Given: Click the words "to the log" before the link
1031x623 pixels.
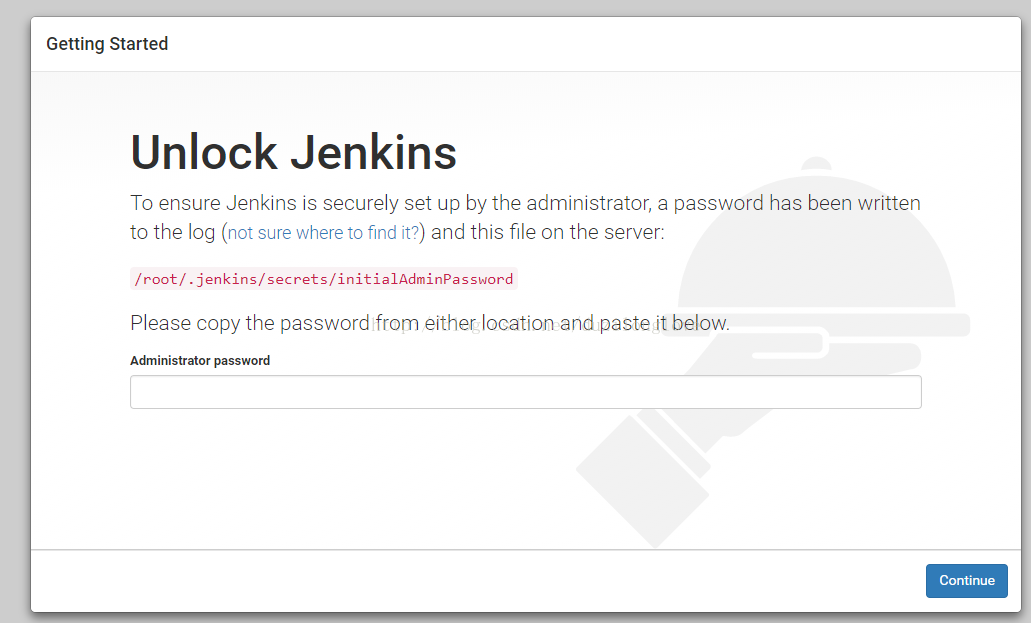Looking at the screenshot, I should (172, 233).
